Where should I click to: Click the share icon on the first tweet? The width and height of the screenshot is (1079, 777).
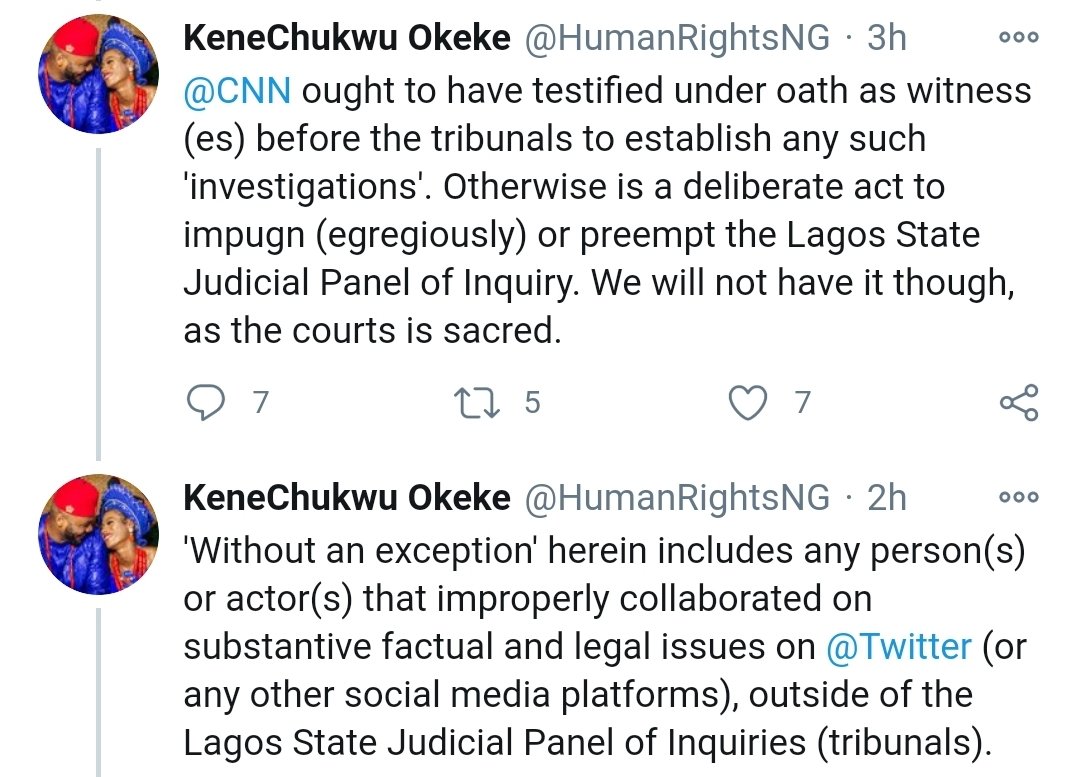pyautogui.click(x=1019, y=403)
